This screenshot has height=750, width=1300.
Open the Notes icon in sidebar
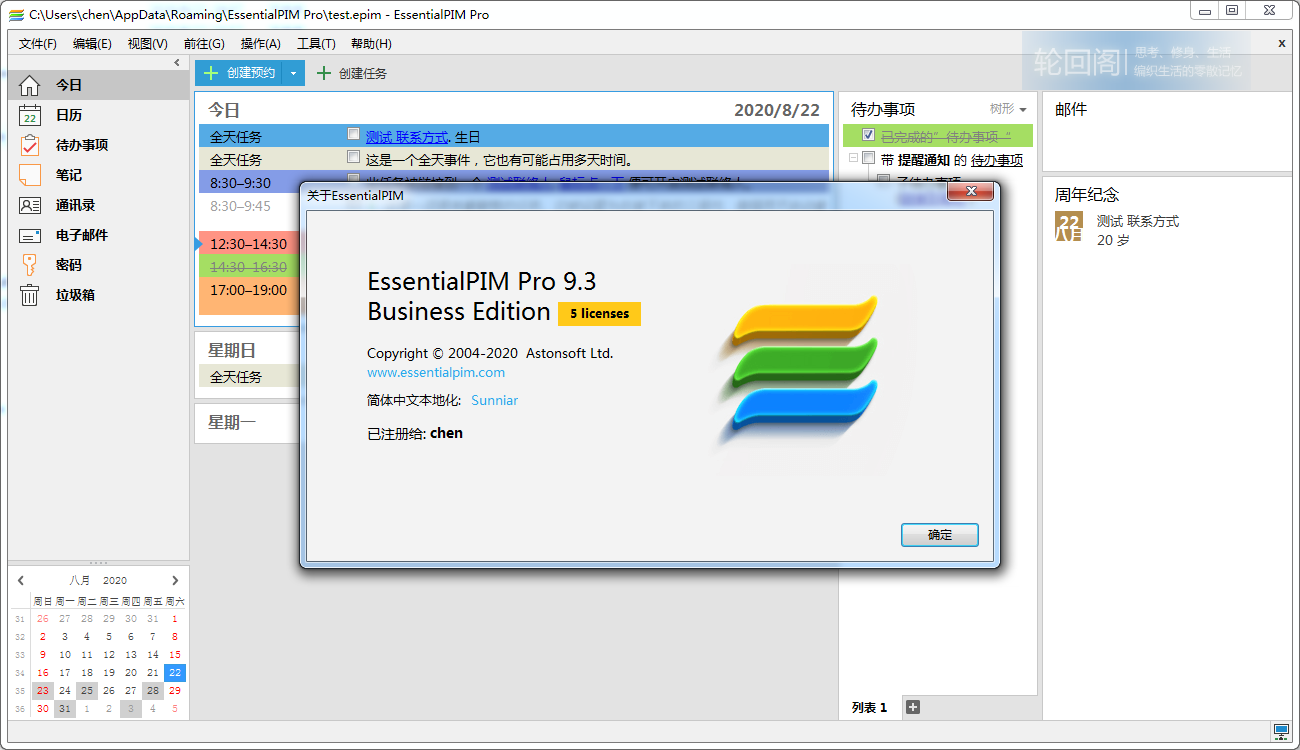coord(30,175)
